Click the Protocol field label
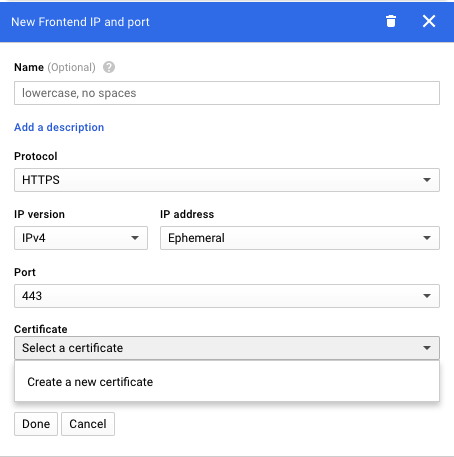 tap(36, 156)
